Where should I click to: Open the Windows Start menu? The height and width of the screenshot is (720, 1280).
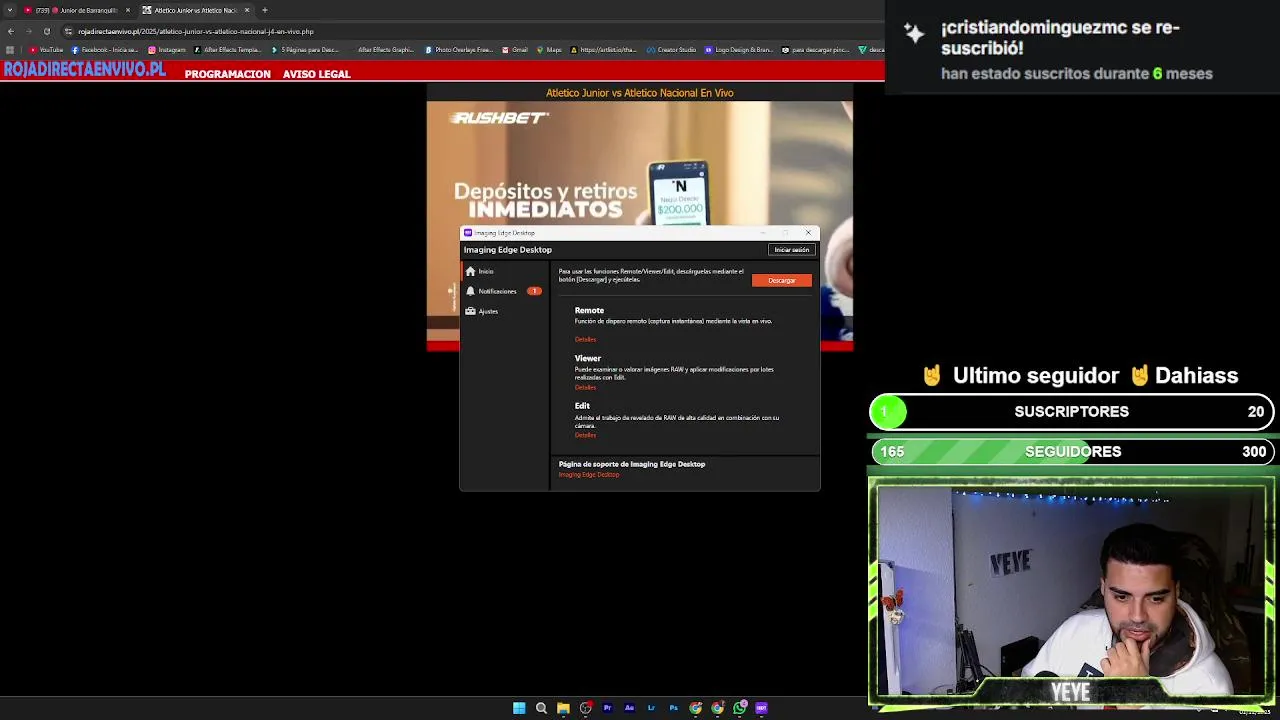pos(519,708)
